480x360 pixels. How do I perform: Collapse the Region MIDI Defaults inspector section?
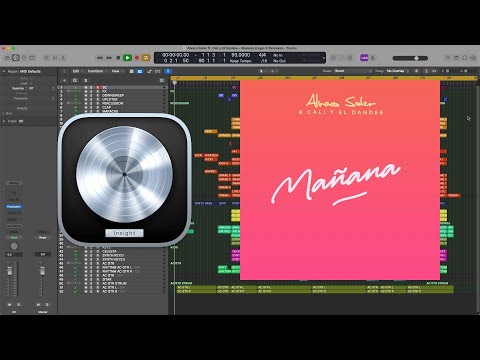tap(4, 71)
